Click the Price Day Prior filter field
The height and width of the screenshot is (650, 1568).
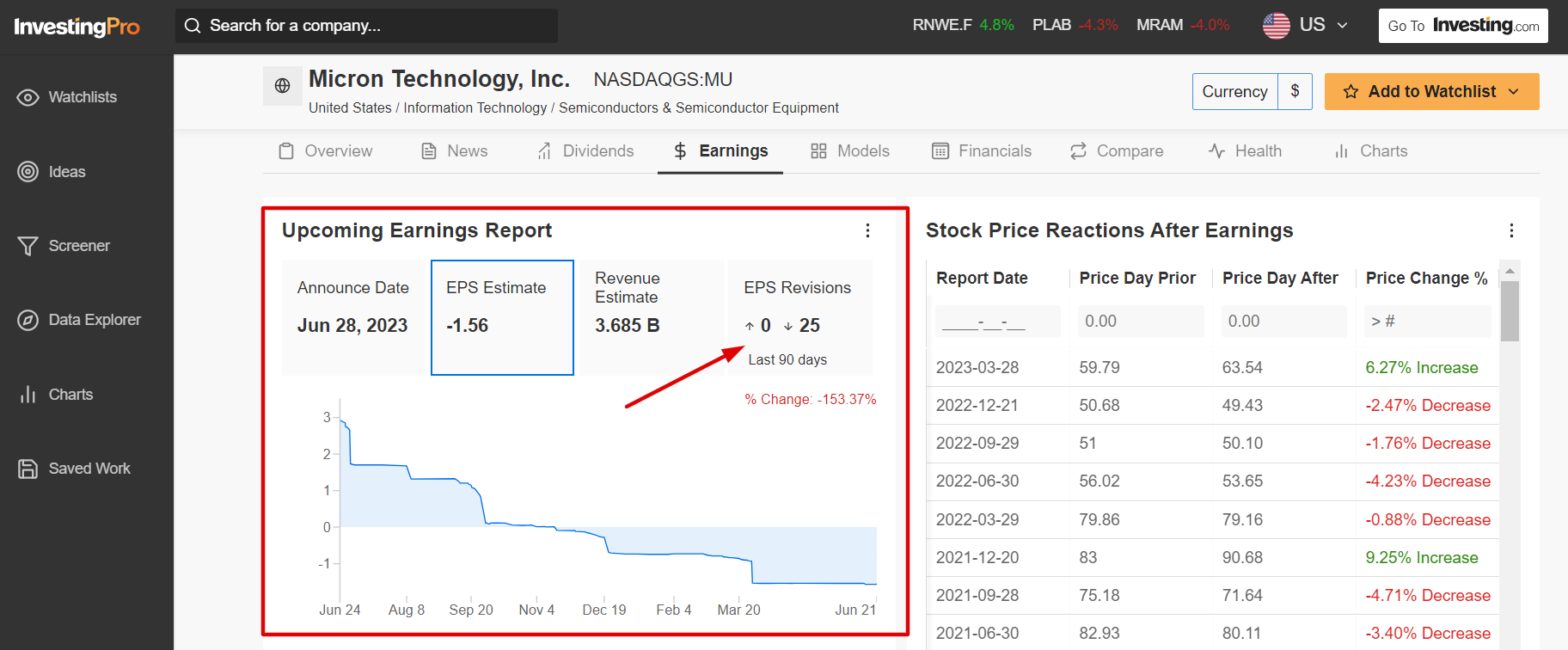tap(1141, 322)
